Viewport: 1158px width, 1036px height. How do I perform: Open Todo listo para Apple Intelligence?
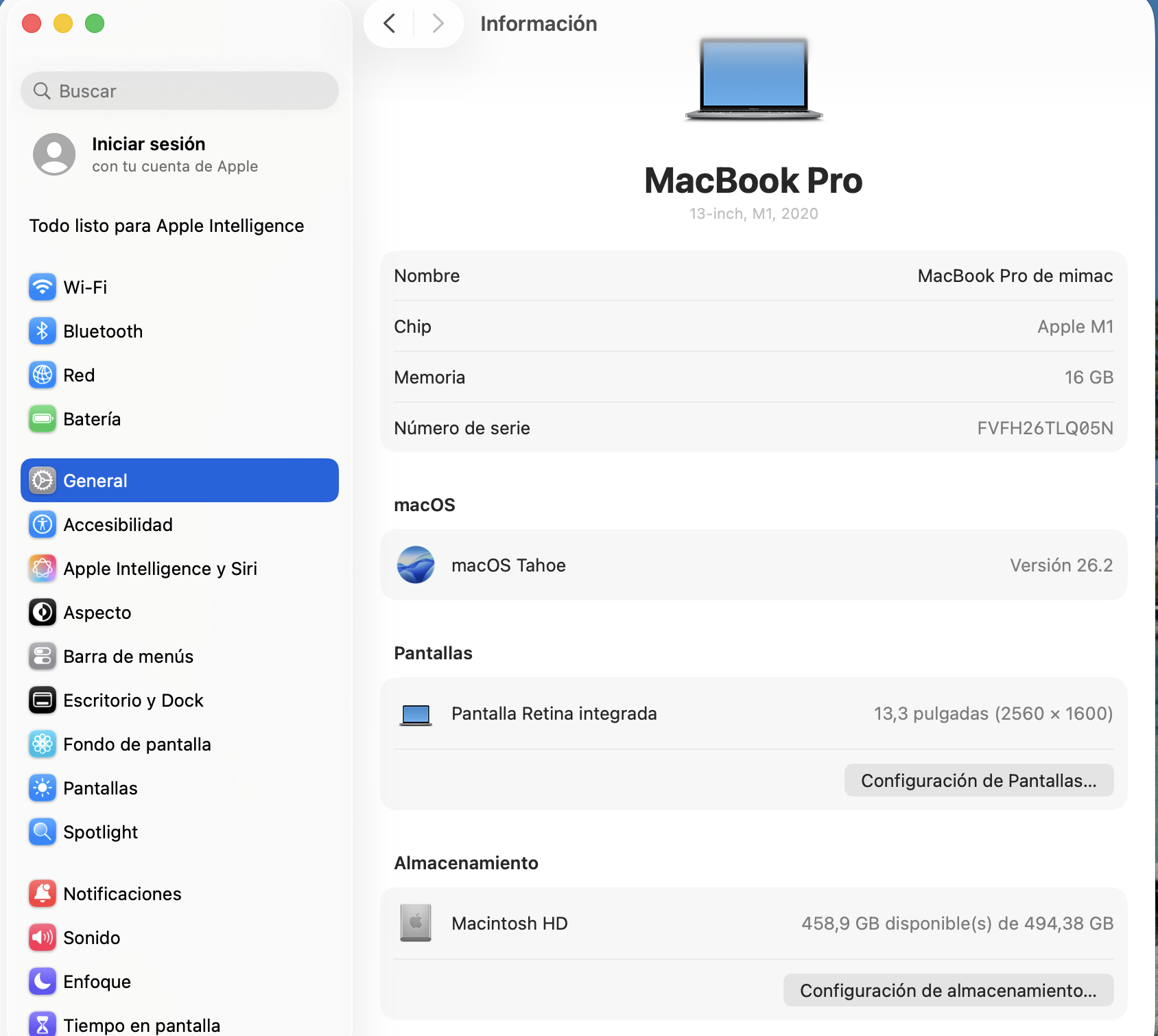click(x=167, y=226)
